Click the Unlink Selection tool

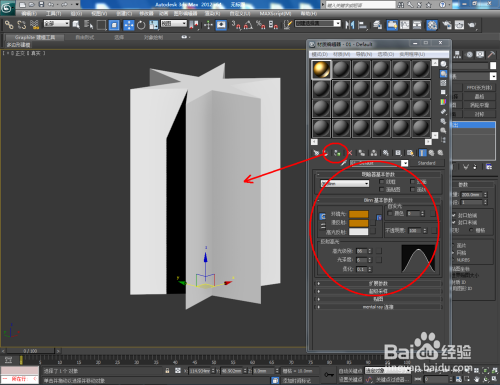[22, 25]
